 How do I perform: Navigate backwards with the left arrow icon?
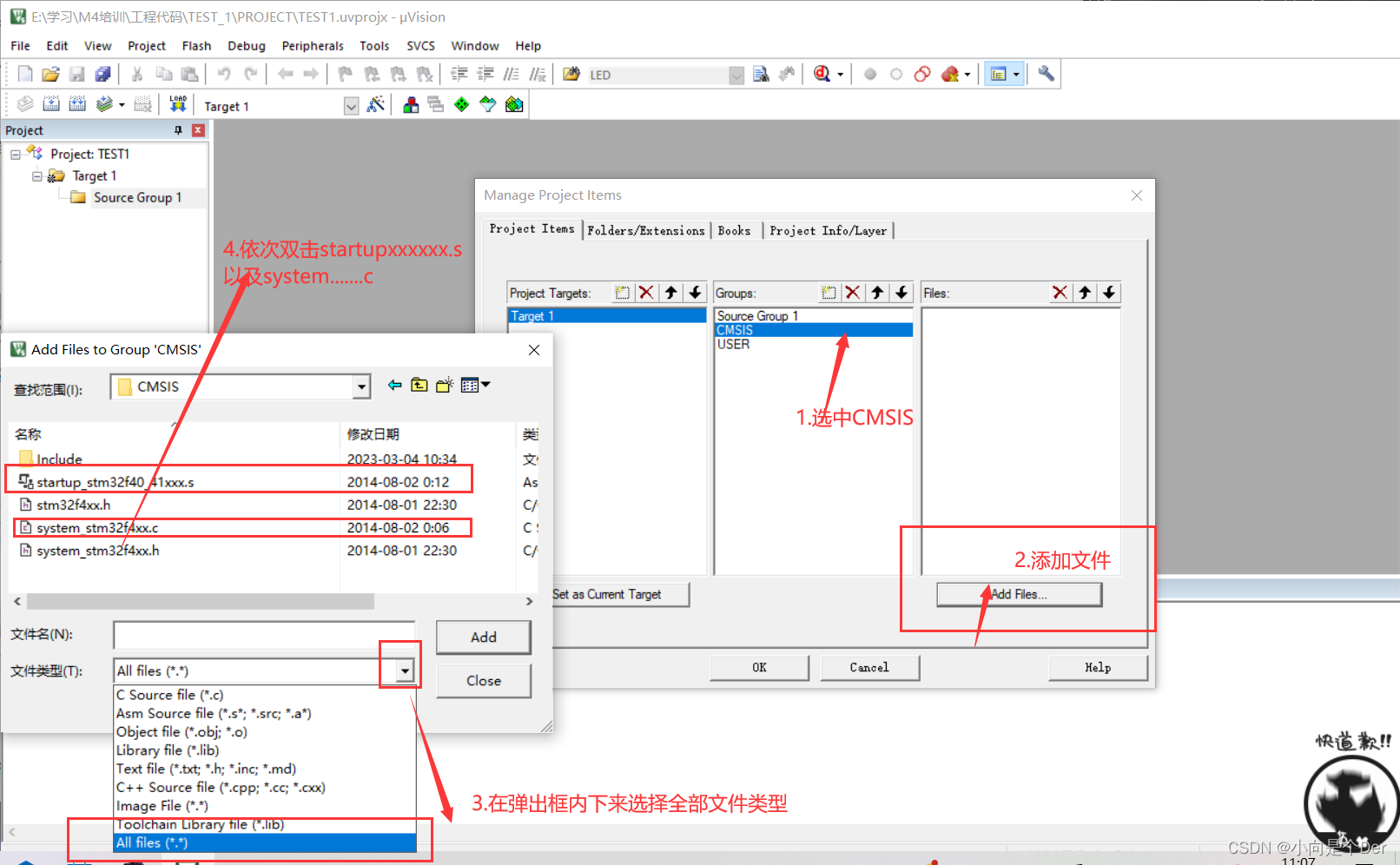285,74
